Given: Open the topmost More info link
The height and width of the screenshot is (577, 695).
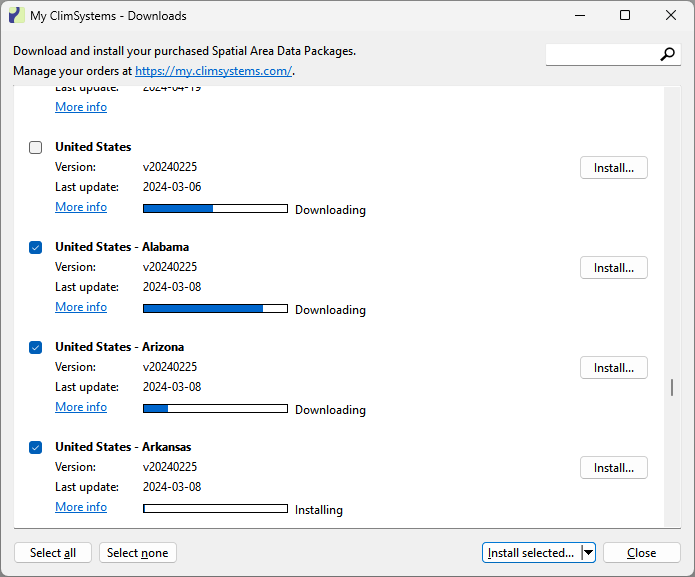Looking at the screenshot, I should (x=81, y=107).
